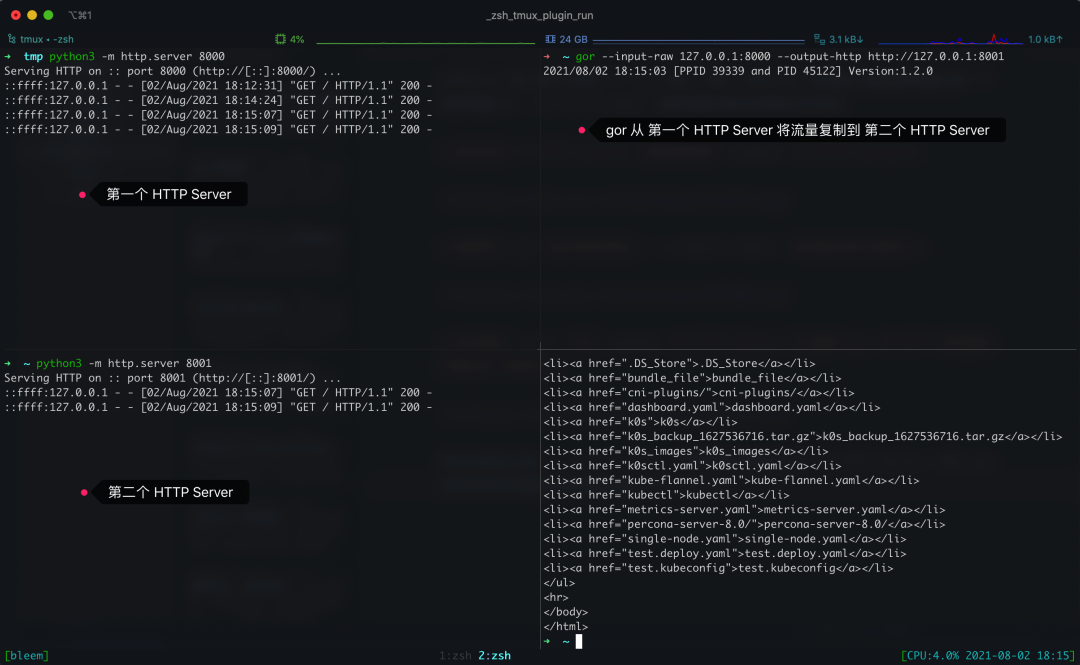Image resolution: width=1080 pixels, height=665 pixels.
Task: Select the metrics-server.yaml list item line
Action: click(x=744, y=509)
